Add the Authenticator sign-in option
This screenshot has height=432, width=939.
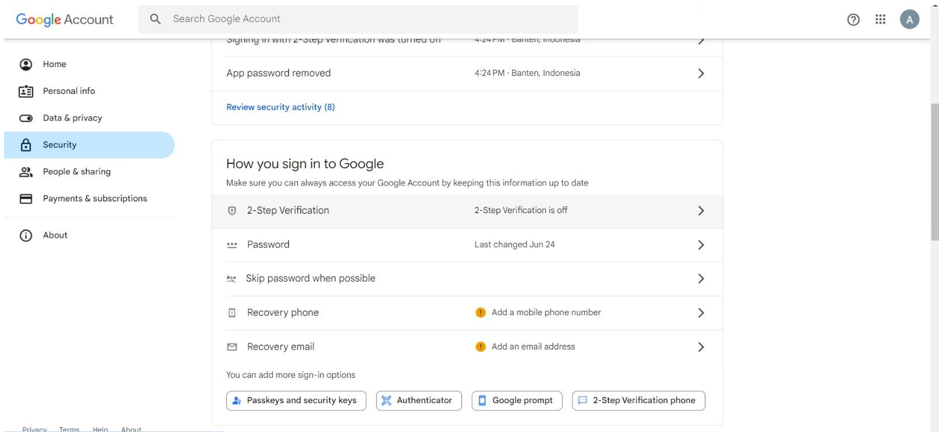tap(419, 401)
